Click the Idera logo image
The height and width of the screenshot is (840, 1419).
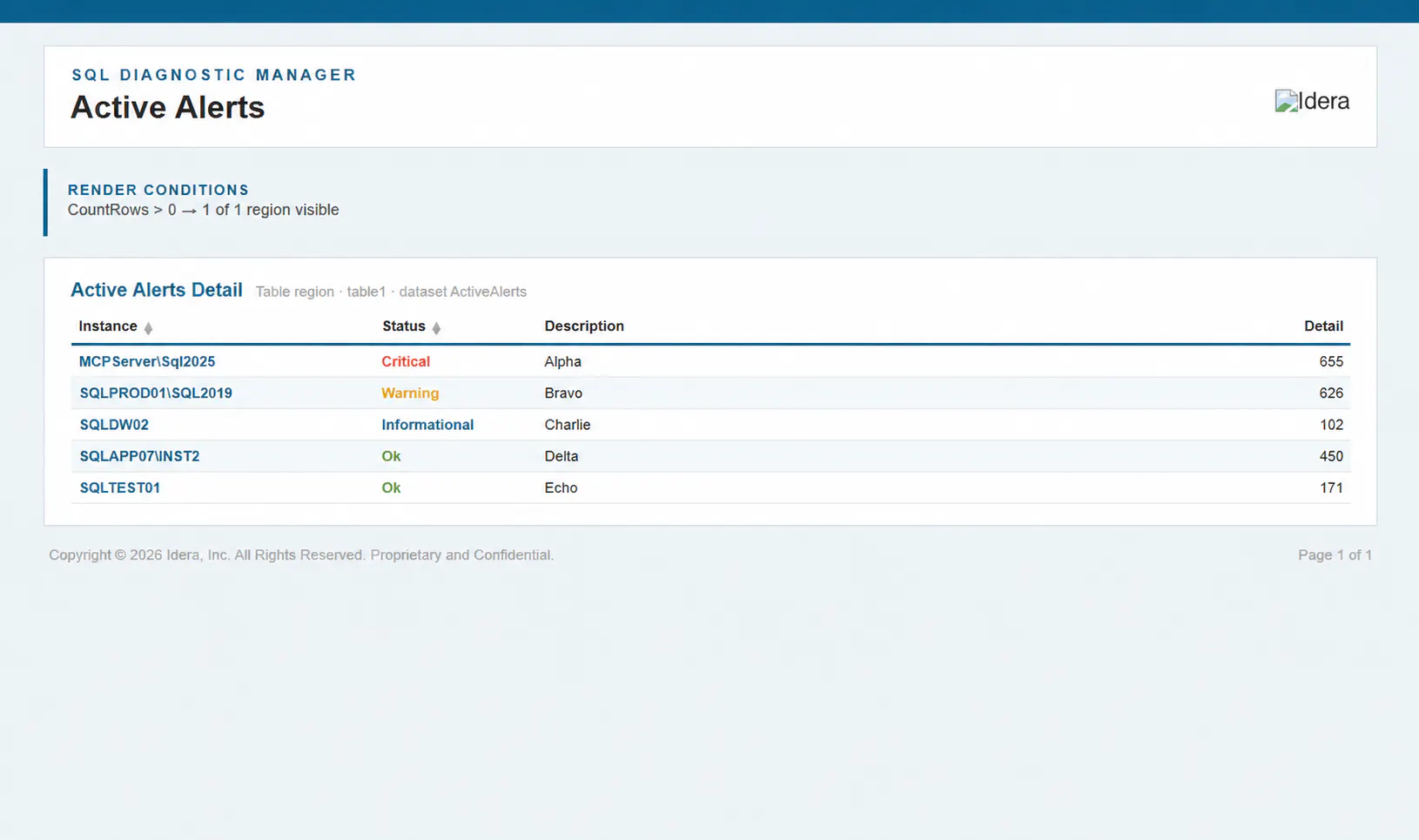[x=1312, y=101]
